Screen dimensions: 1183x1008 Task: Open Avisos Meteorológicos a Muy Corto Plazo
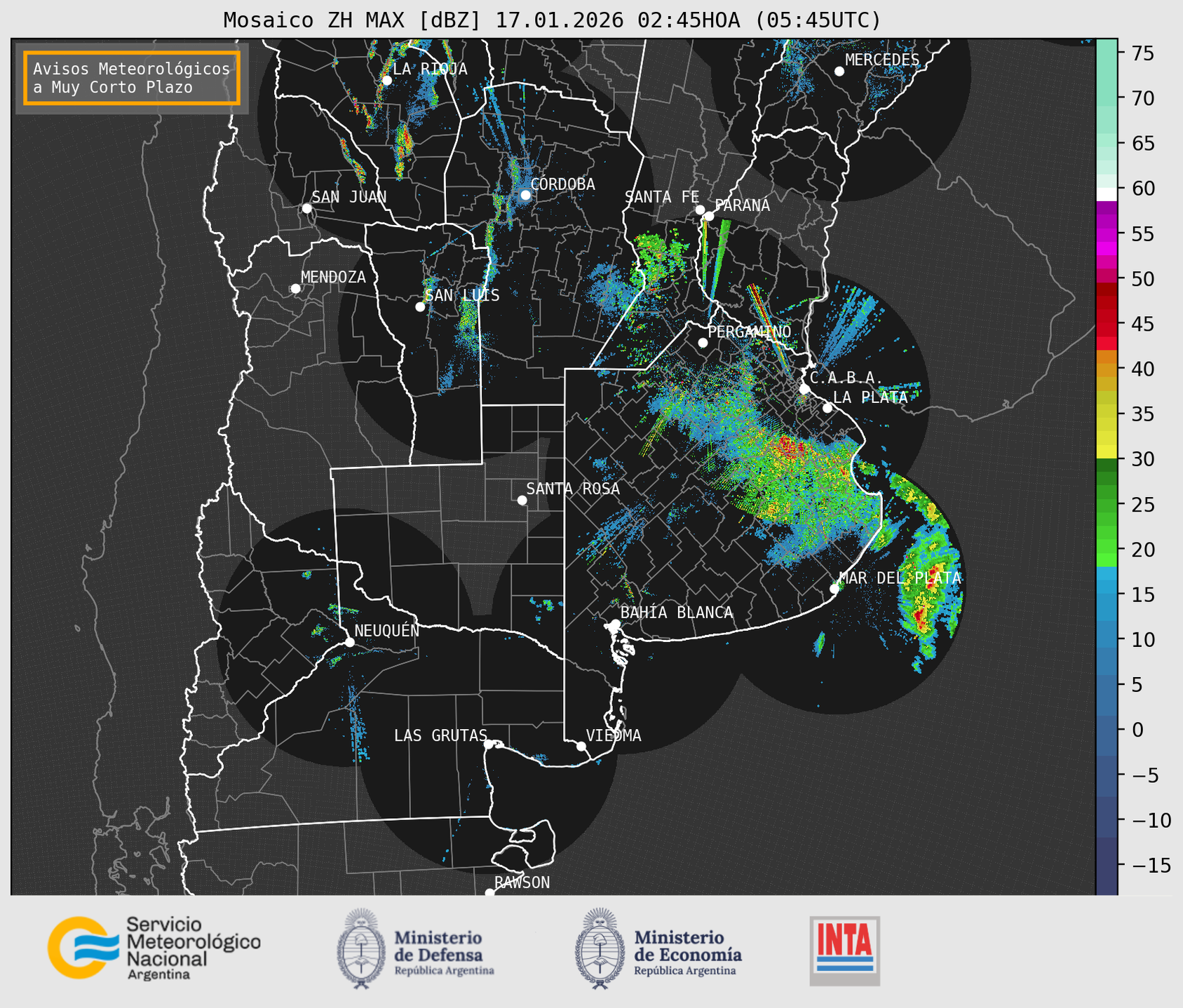(132, 78)
